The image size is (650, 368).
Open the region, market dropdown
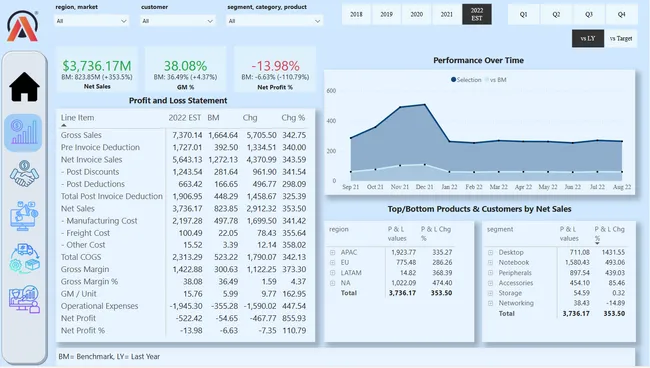point(92,21)
